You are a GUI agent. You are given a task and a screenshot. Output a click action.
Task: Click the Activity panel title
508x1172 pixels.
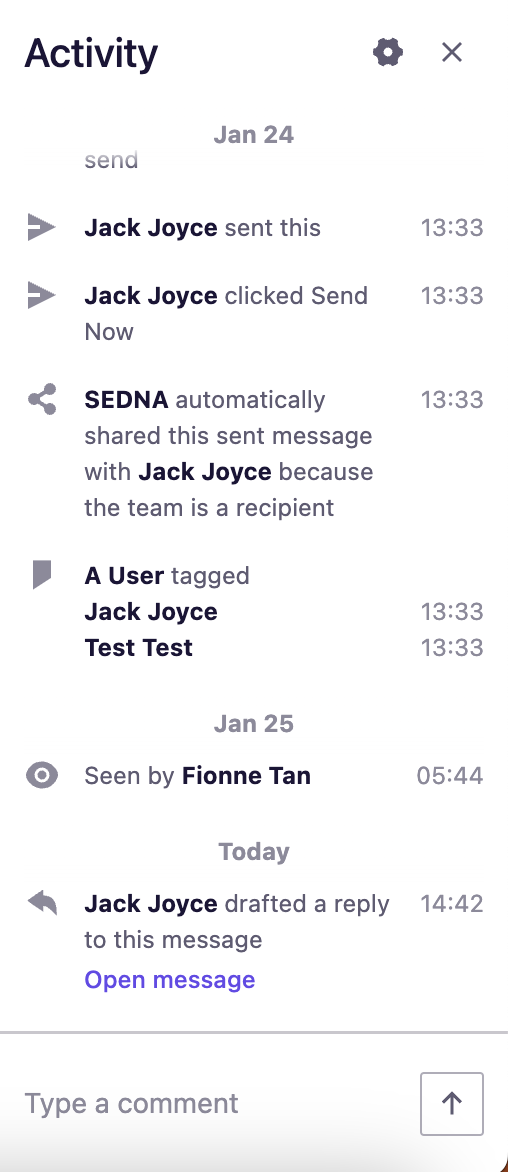coord(91,53)
